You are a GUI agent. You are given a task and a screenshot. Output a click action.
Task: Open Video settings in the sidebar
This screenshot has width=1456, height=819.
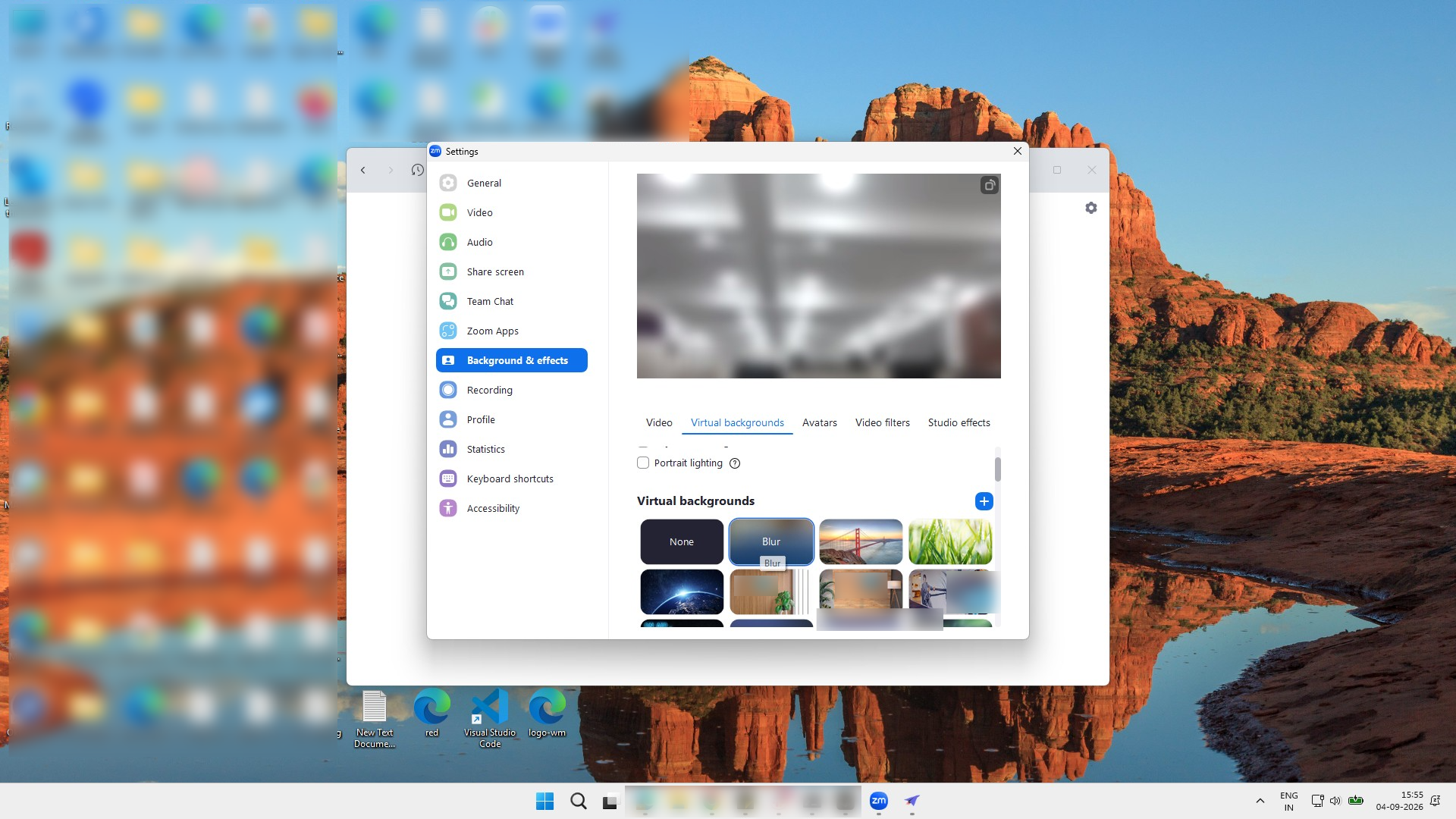tap(512, 212)
